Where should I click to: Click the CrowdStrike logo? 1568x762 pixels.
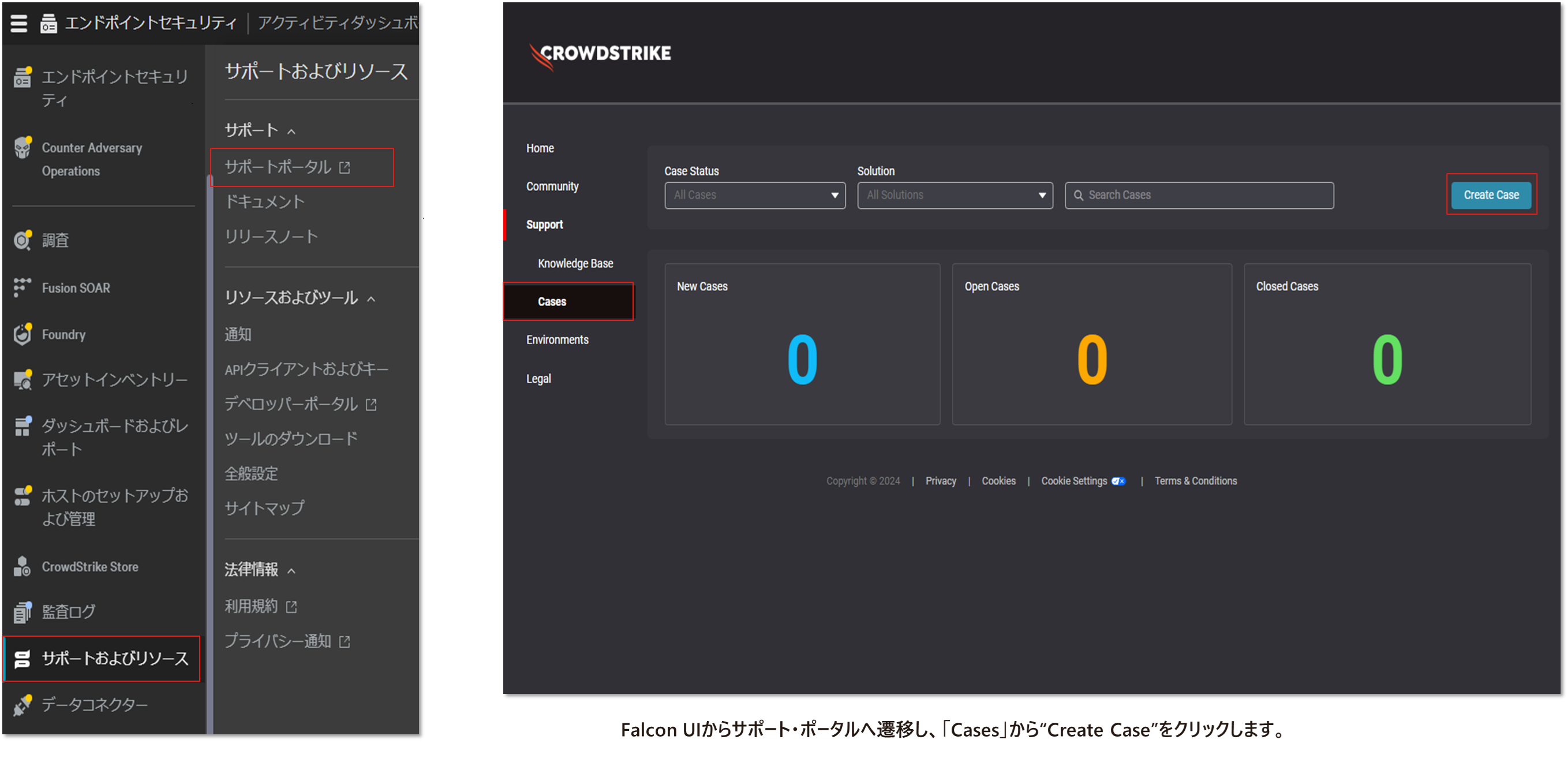pyautogui.click(x=600, y=56)
